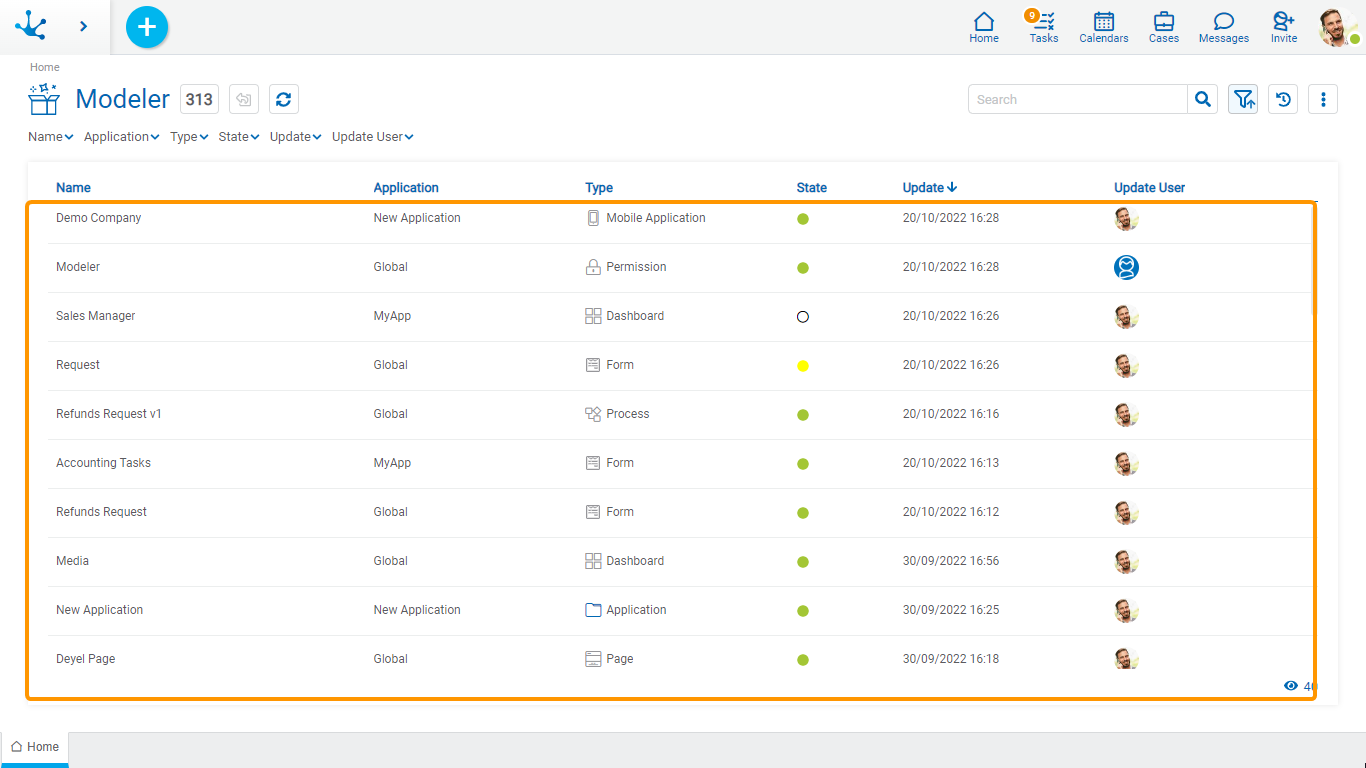Toggle the filter funnel button
1366x768 pixels.
[1243, 99]
